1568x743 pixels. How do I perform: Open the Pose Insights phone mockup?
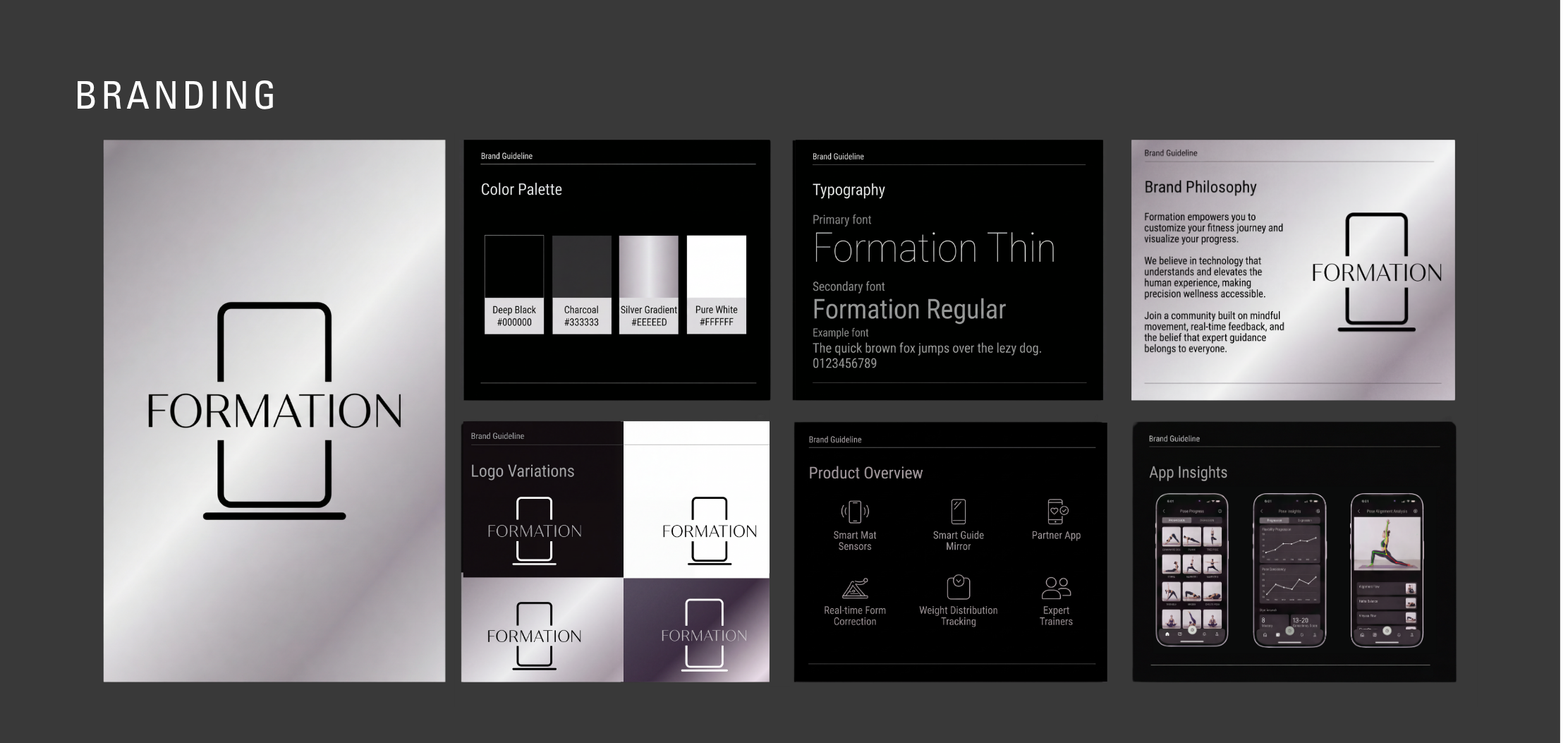tap(1289, 570)
